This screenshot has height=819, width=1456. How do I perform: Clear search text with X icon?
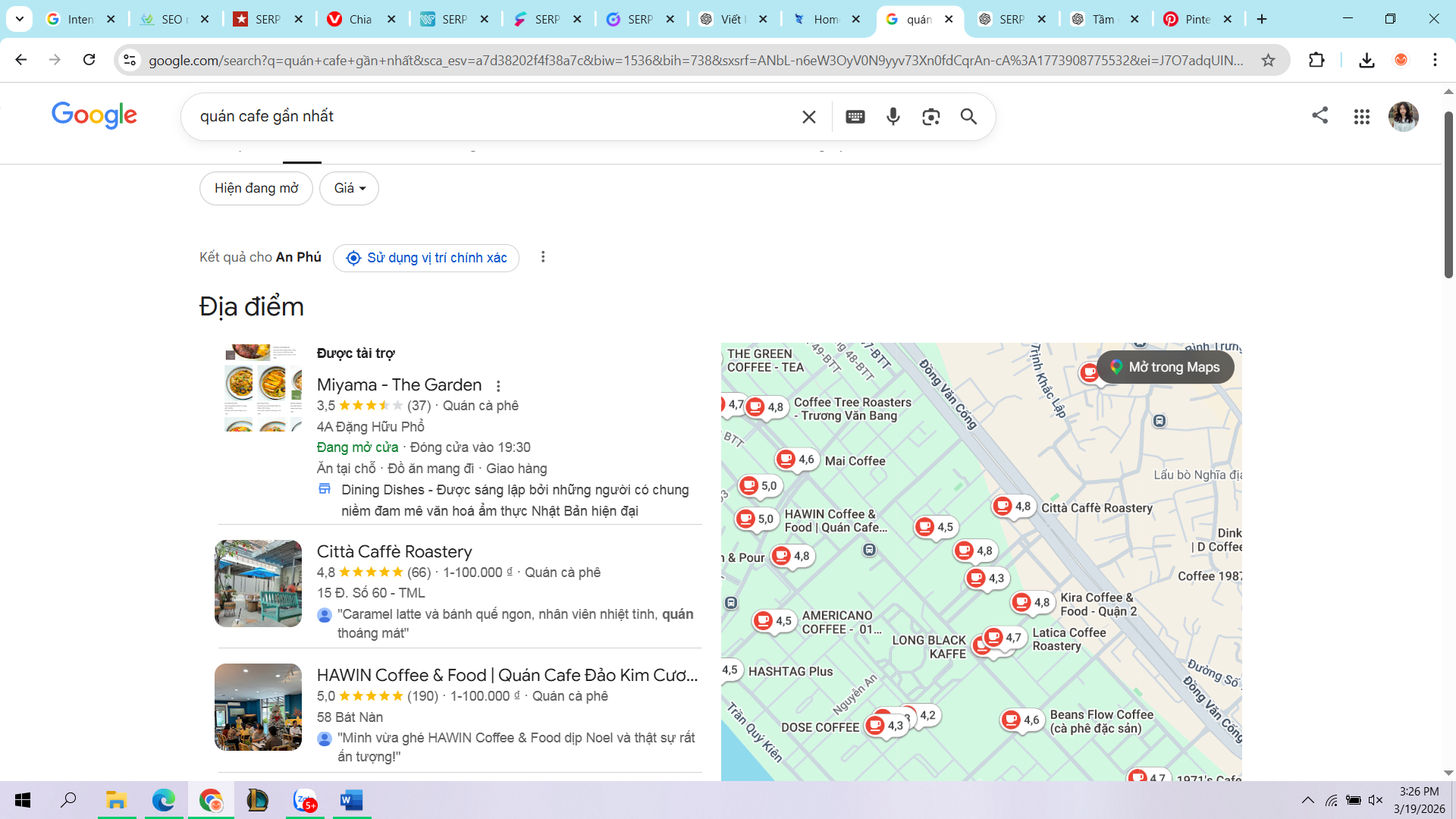point(809,116)
